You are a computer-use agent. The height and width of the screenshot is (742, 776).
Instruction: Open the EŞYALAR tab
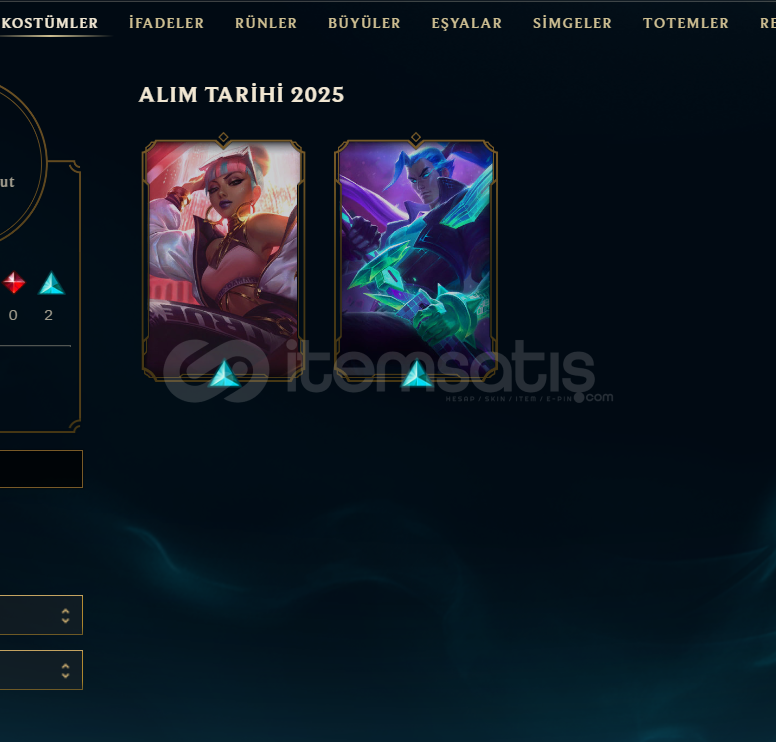coord(467,23)
